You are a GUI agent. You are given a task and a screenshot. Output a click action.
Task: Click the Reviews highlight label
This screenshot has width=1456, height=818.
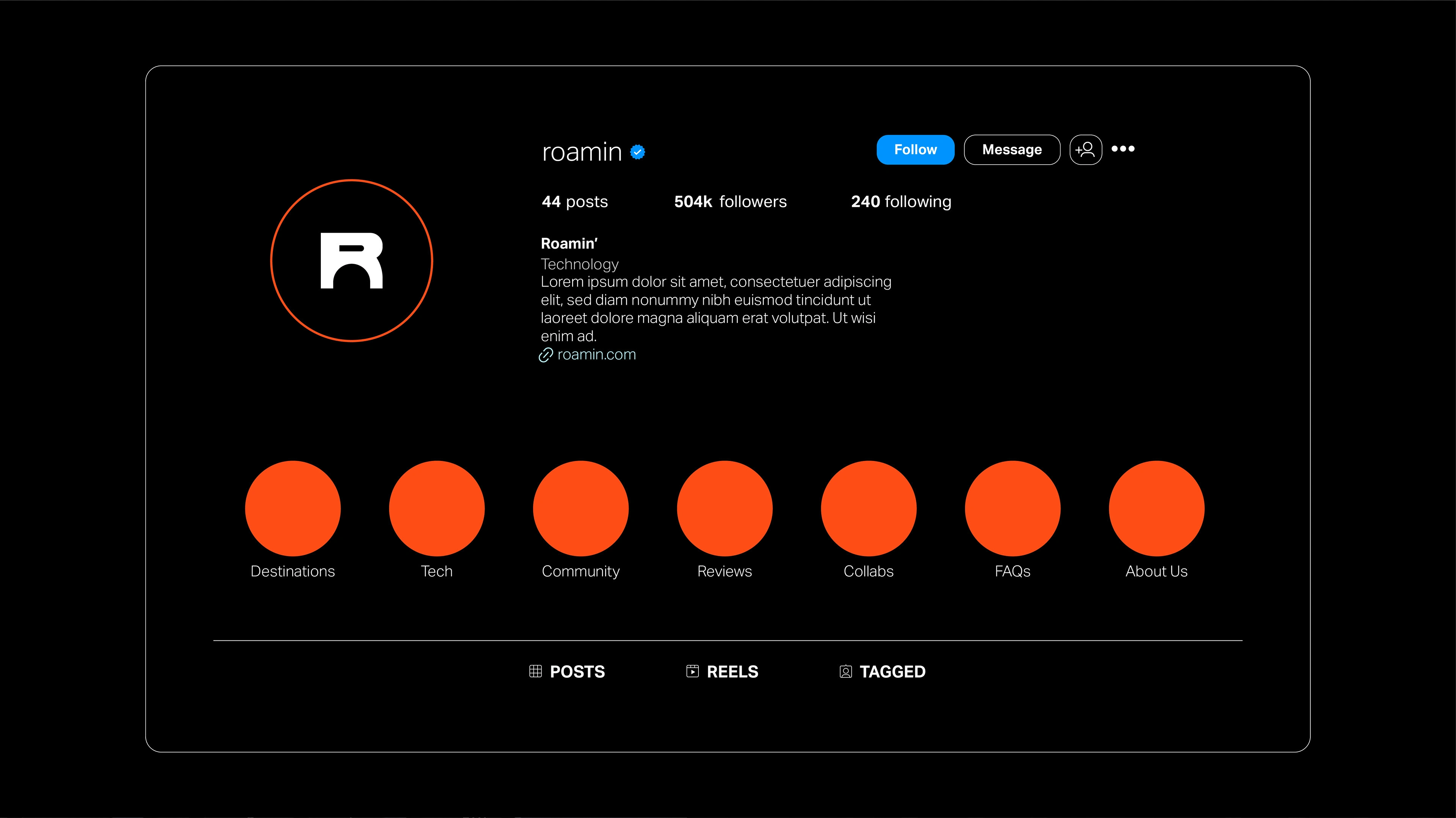click(725, 571)
